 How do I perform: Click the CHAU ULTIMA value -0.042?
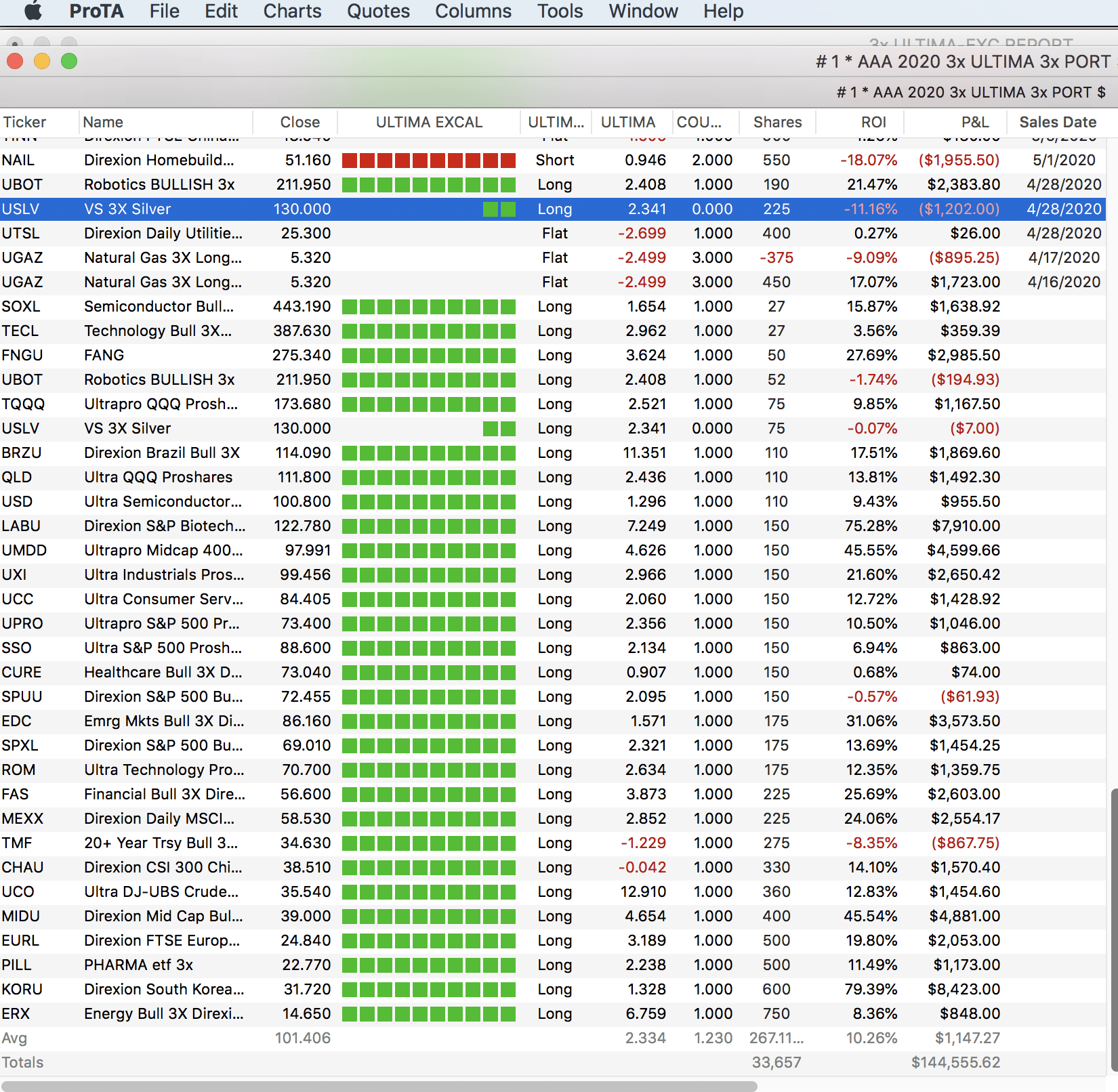tap(642, 867)
